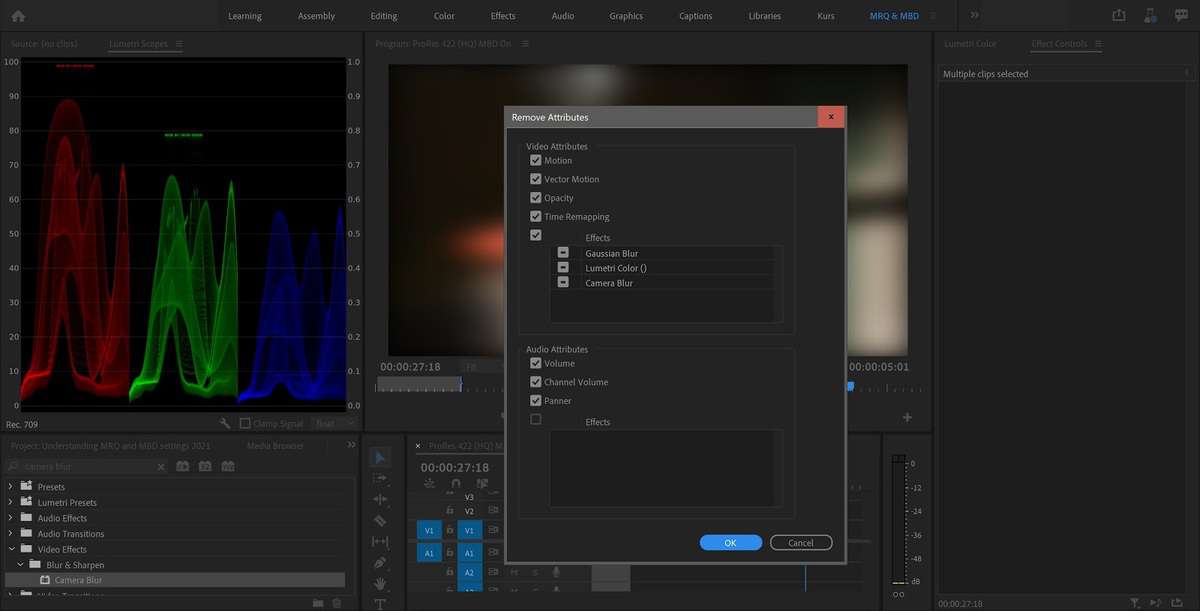
Task: Select the Hand tool
Action: (x=380, y=583)
